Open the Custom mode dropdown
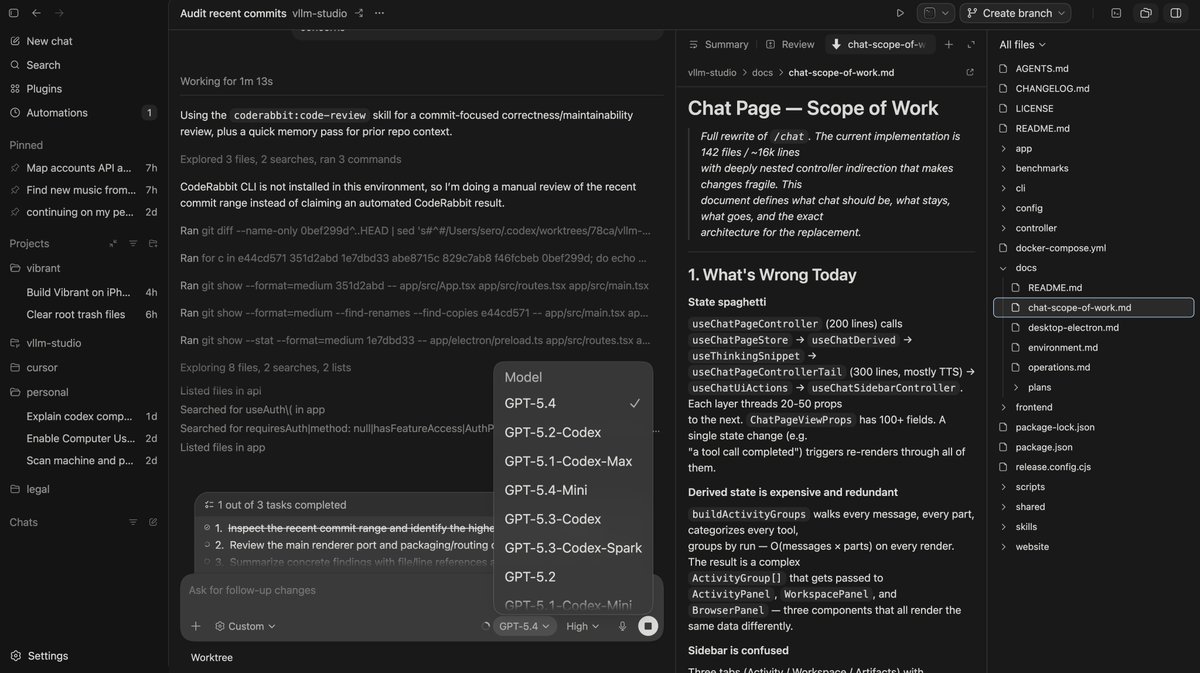Image resolution: width=1200 pixels, height=673 pixels. click(246, 626)
